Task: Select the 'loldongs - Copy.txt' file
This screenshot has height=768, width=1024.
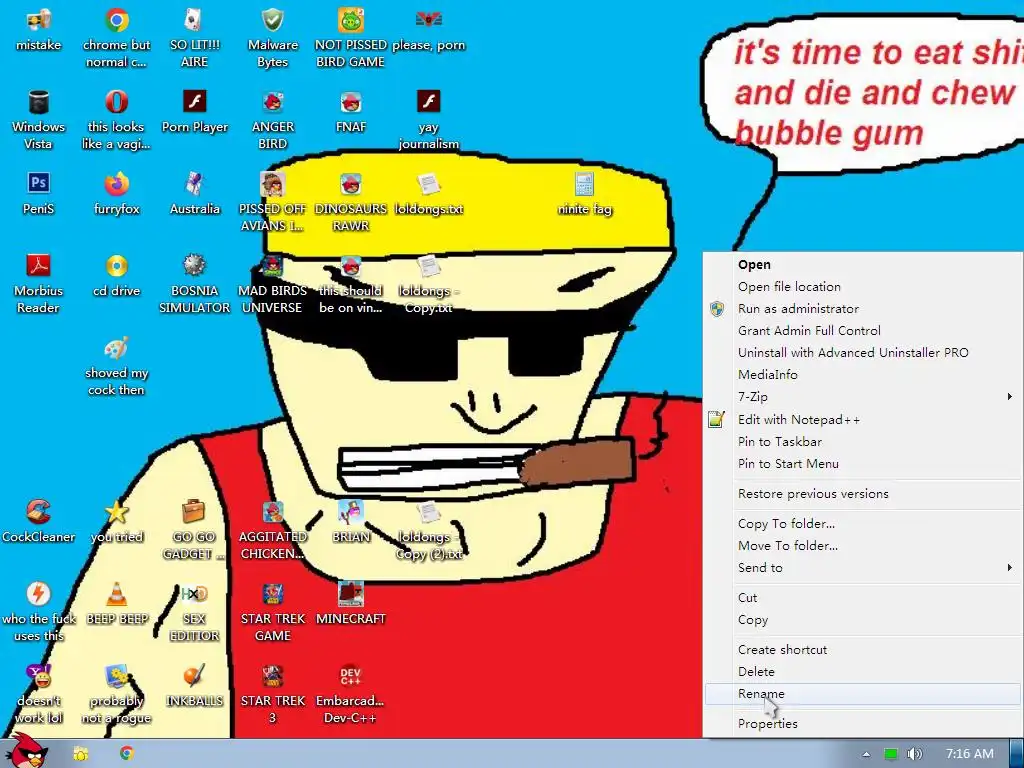Action: point(428,284)
